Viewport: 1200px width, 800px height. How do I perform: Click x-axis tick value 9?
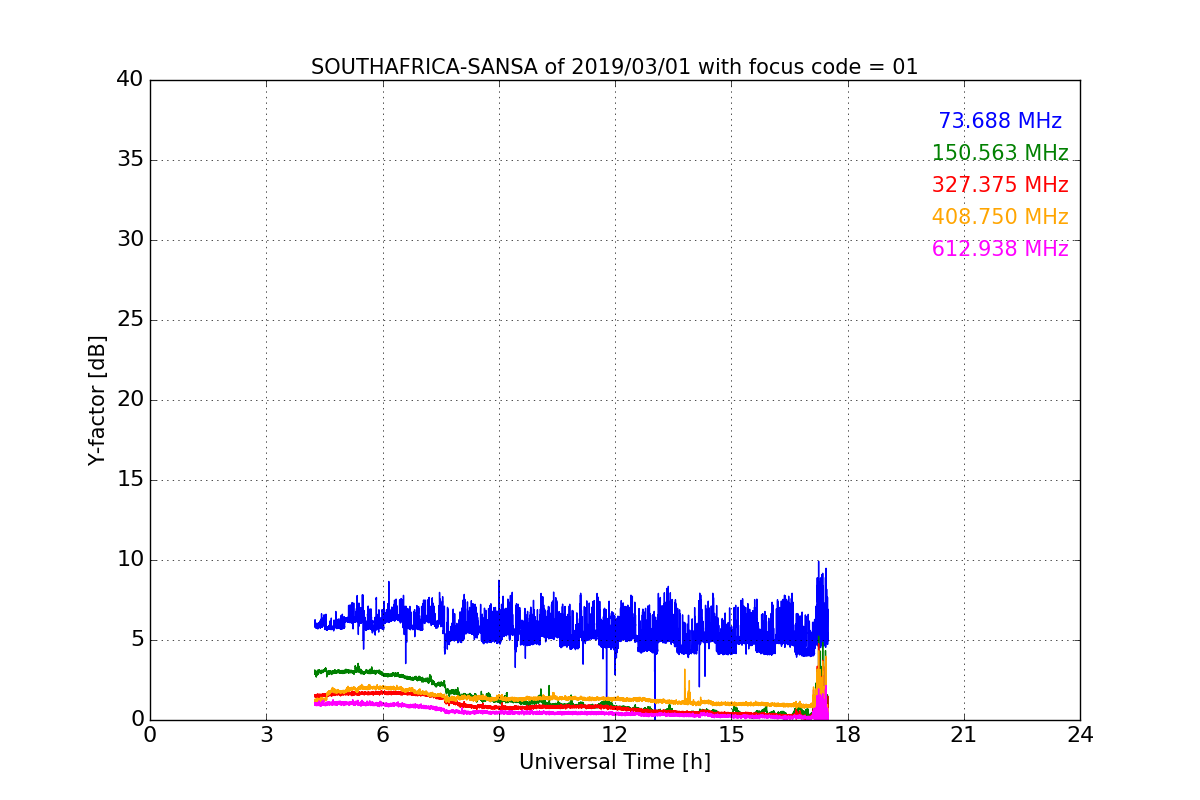pos(499,735)
